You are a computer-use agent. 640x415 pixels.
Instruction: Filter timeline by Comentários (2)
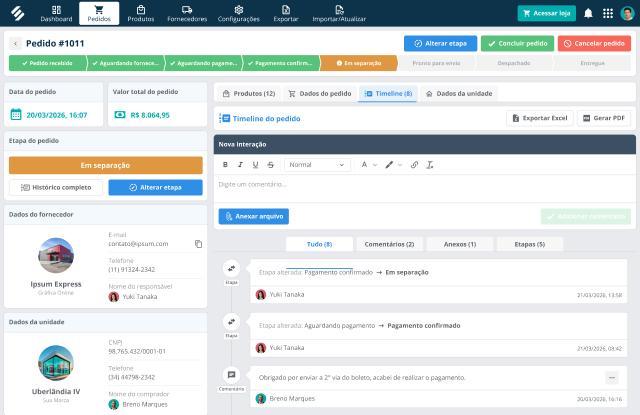[389, 244]
